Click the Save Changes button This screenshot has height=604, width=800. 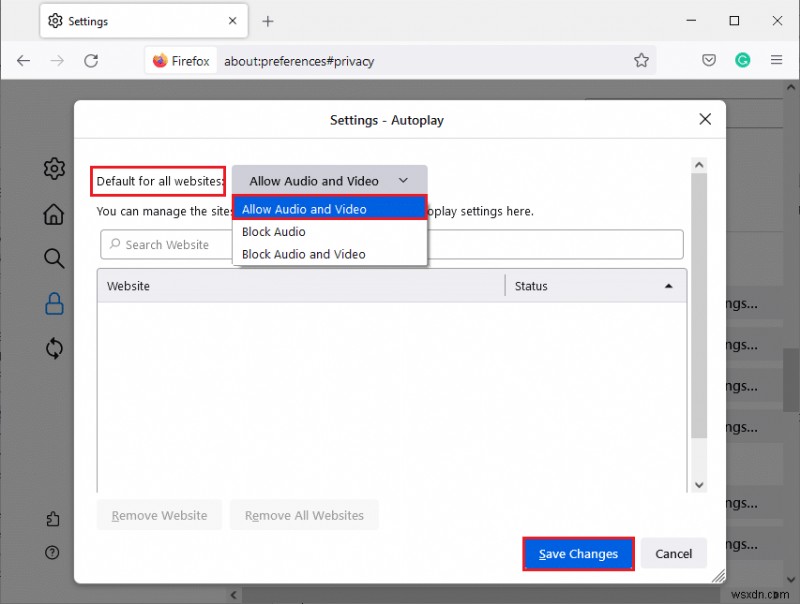pyautogui.click(x=578, y=553)
